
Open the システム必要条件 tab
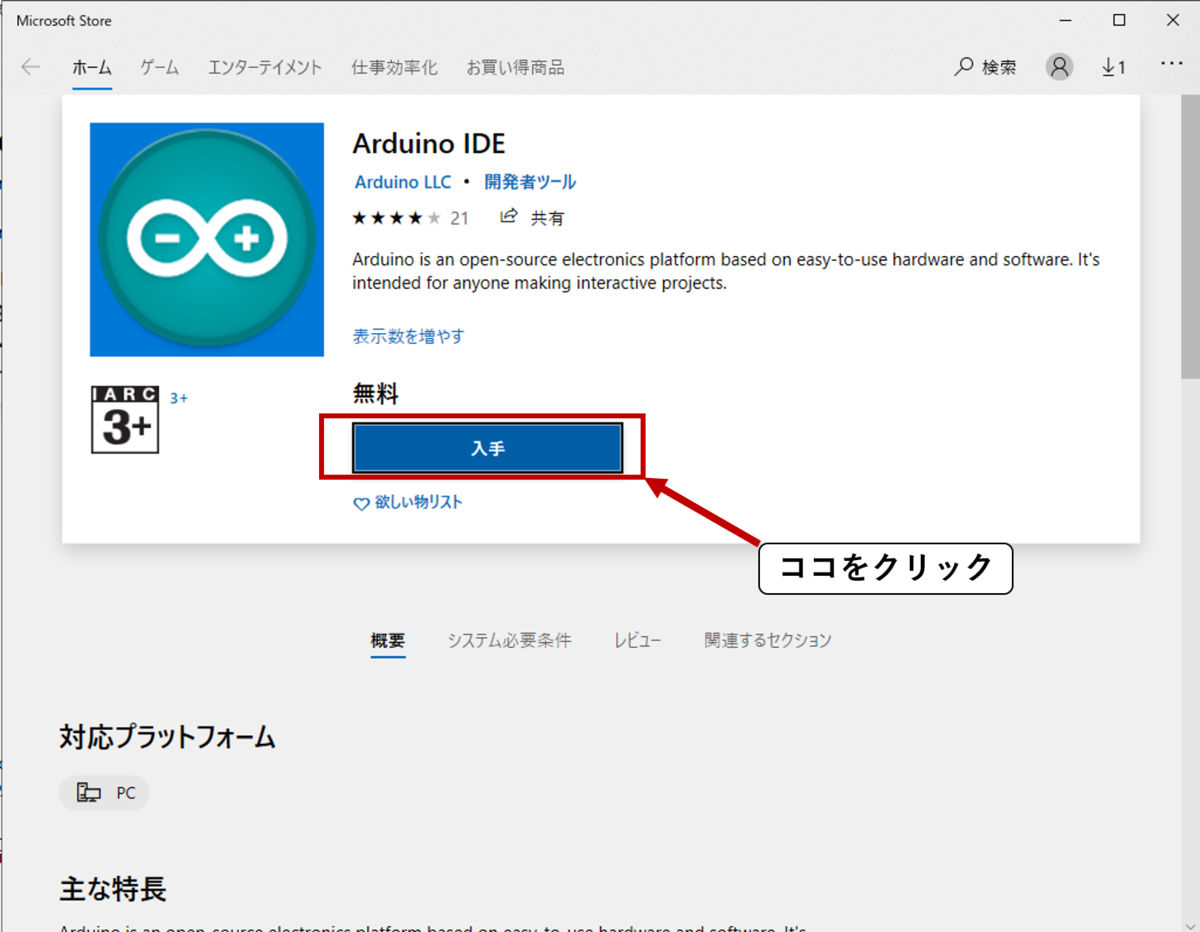tap(509, 641)
